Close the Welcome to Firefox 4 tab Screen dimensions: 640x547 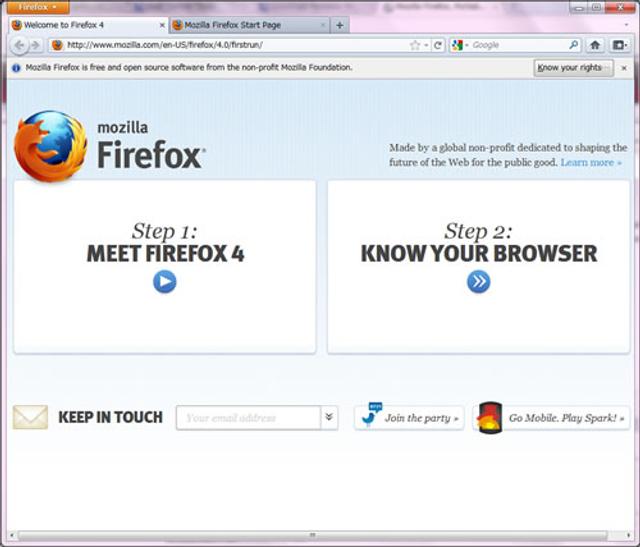click(162, 25)
